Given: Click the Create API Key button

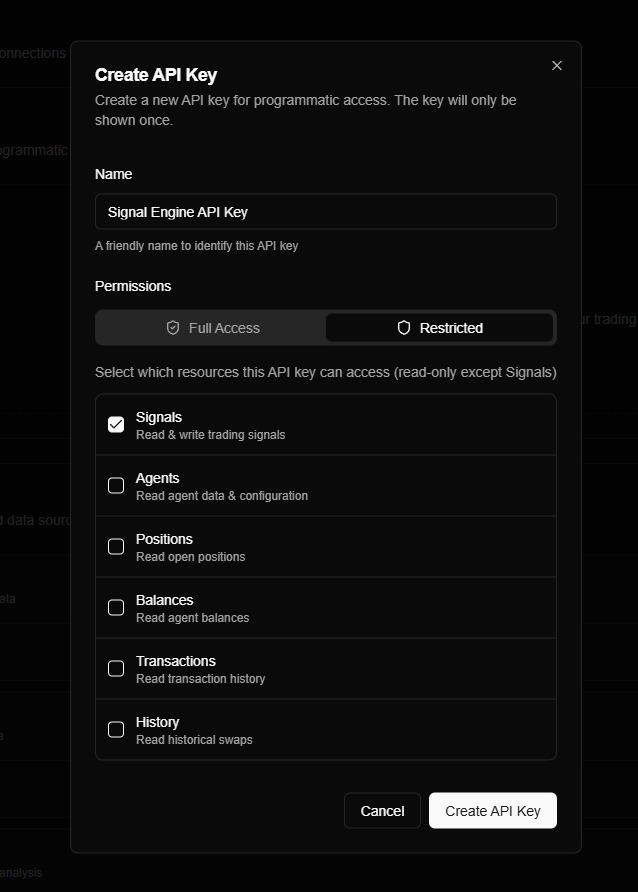Looking at the screenshot, I should pos(492,811).
